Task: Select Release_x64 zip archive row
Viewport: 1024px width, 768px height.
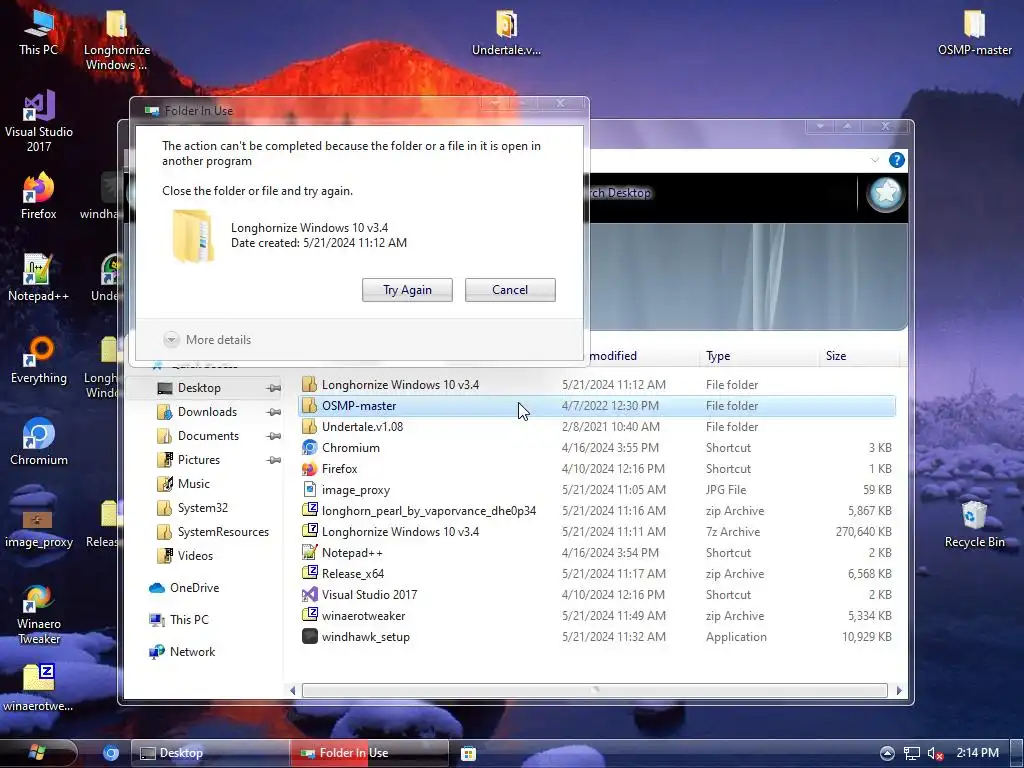Action: (x=597, y=574)
